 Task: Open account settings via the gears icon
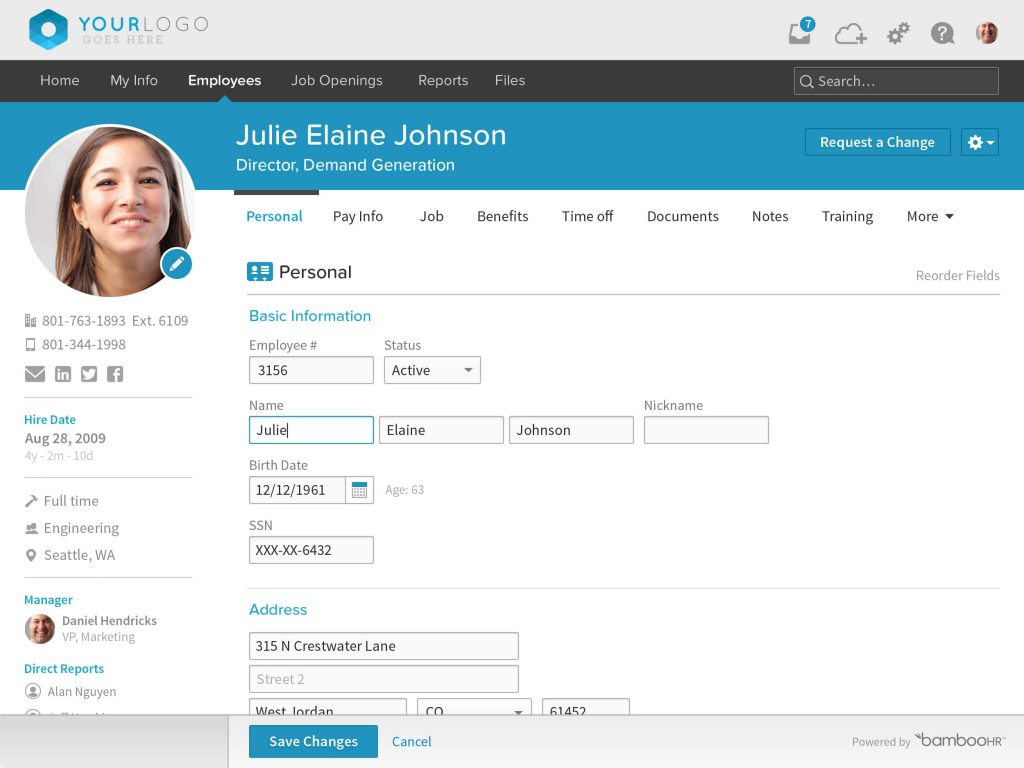[897, 33]
